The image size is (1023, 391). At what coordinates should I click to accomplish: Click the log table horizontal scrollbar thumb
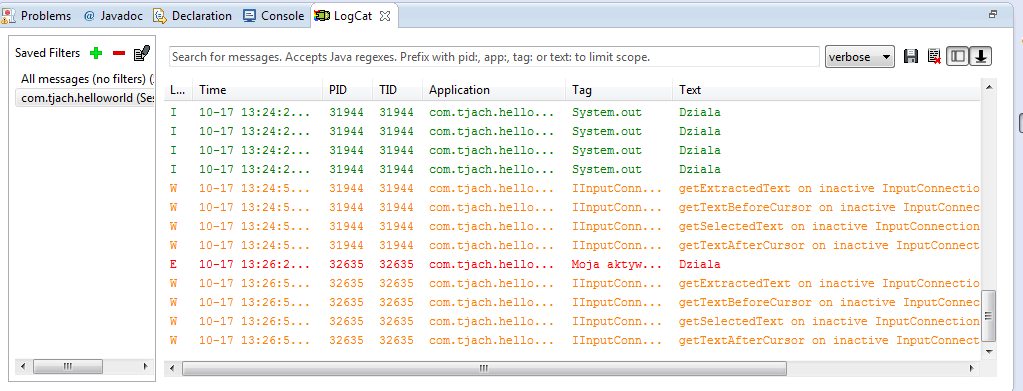tap(484, 368)
